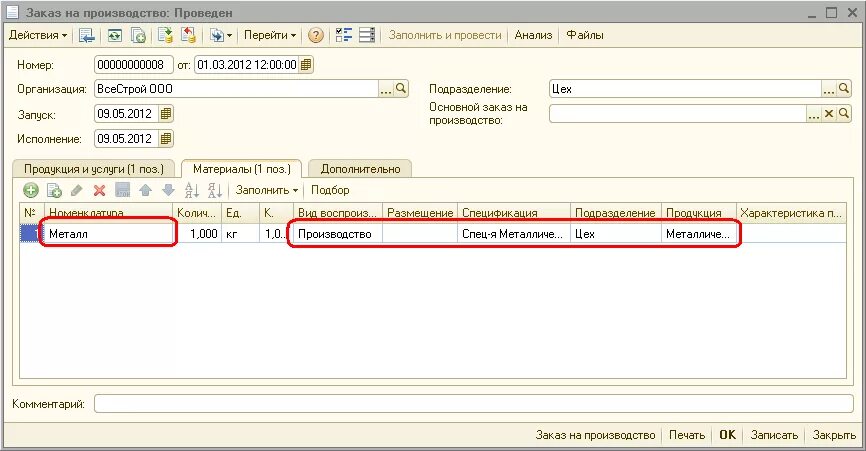Click the Подразделение field Цех
This screenshot has height=451, width=866.
tap(685, 89)
